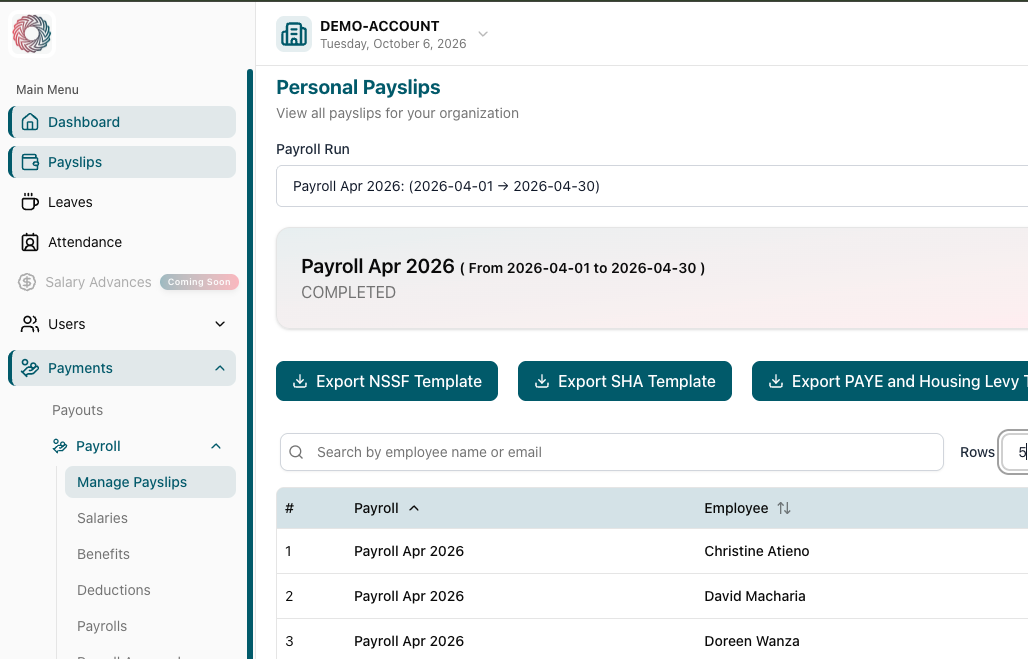Click Payroll Apr 2026 in row 3

tap(408, 641)
